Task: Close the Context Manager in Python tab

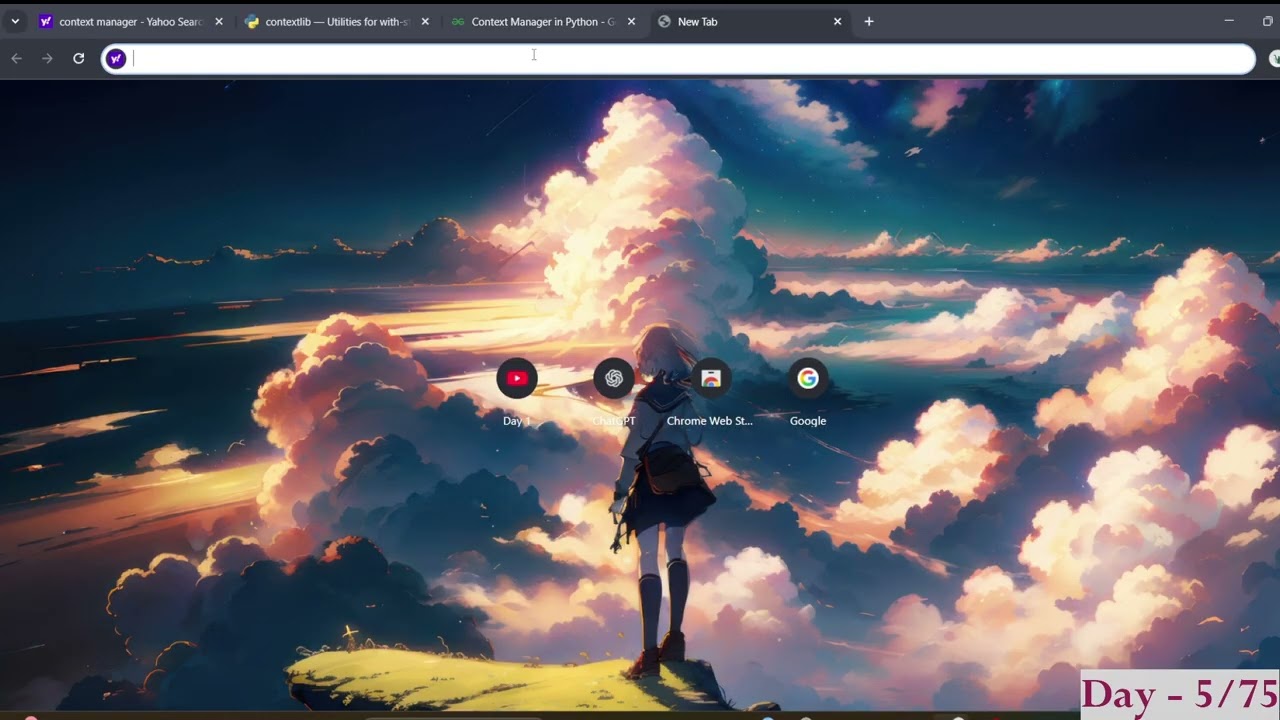Action: tap(631, 21)
